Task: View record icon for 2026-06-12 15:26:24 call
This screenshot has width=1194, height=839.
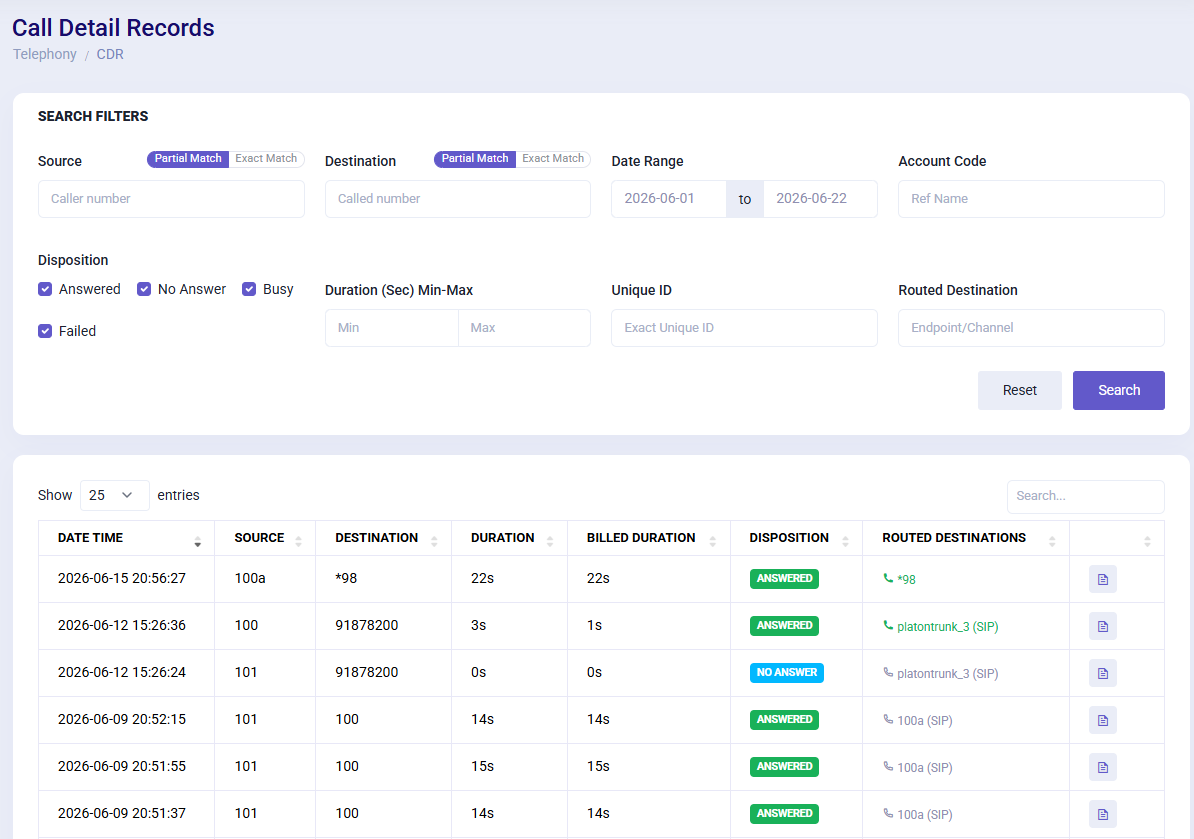Action: tap(1102, 673)
